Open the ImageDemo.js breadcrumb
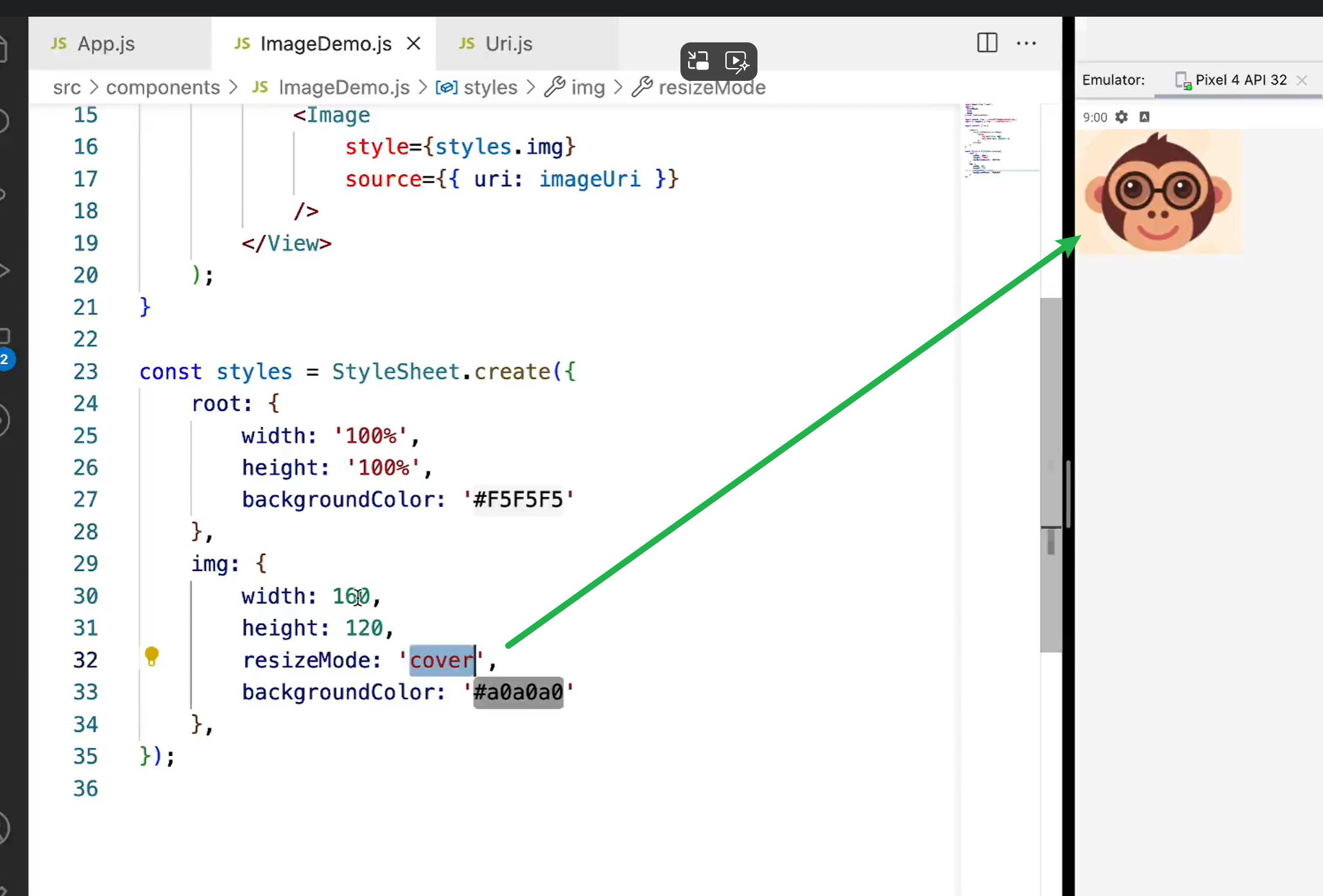Viewport: 1323px width, 896px height. tap(331, 87)
